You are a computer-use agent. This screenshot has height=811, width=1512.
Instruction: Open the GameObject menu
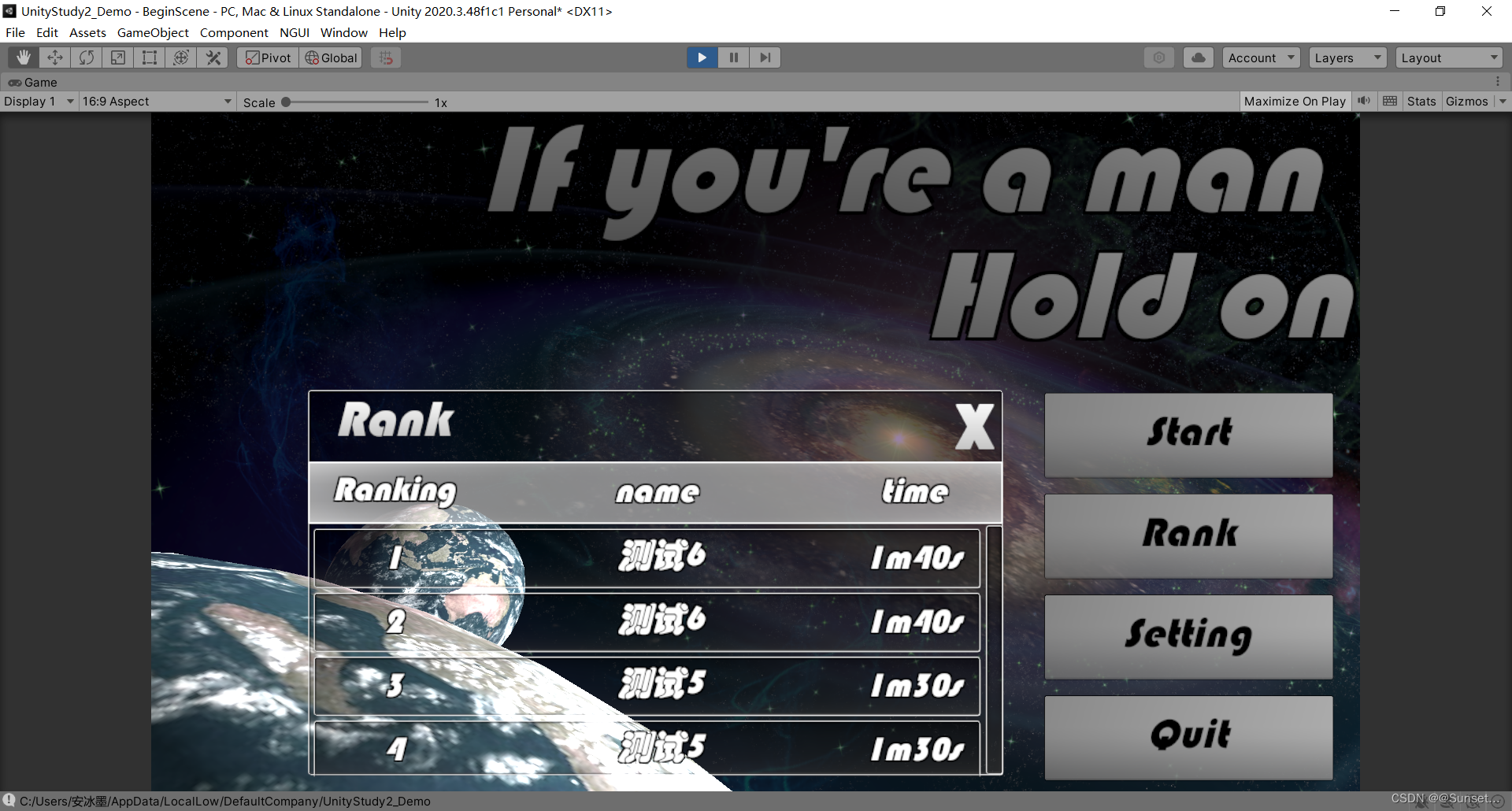153,32
